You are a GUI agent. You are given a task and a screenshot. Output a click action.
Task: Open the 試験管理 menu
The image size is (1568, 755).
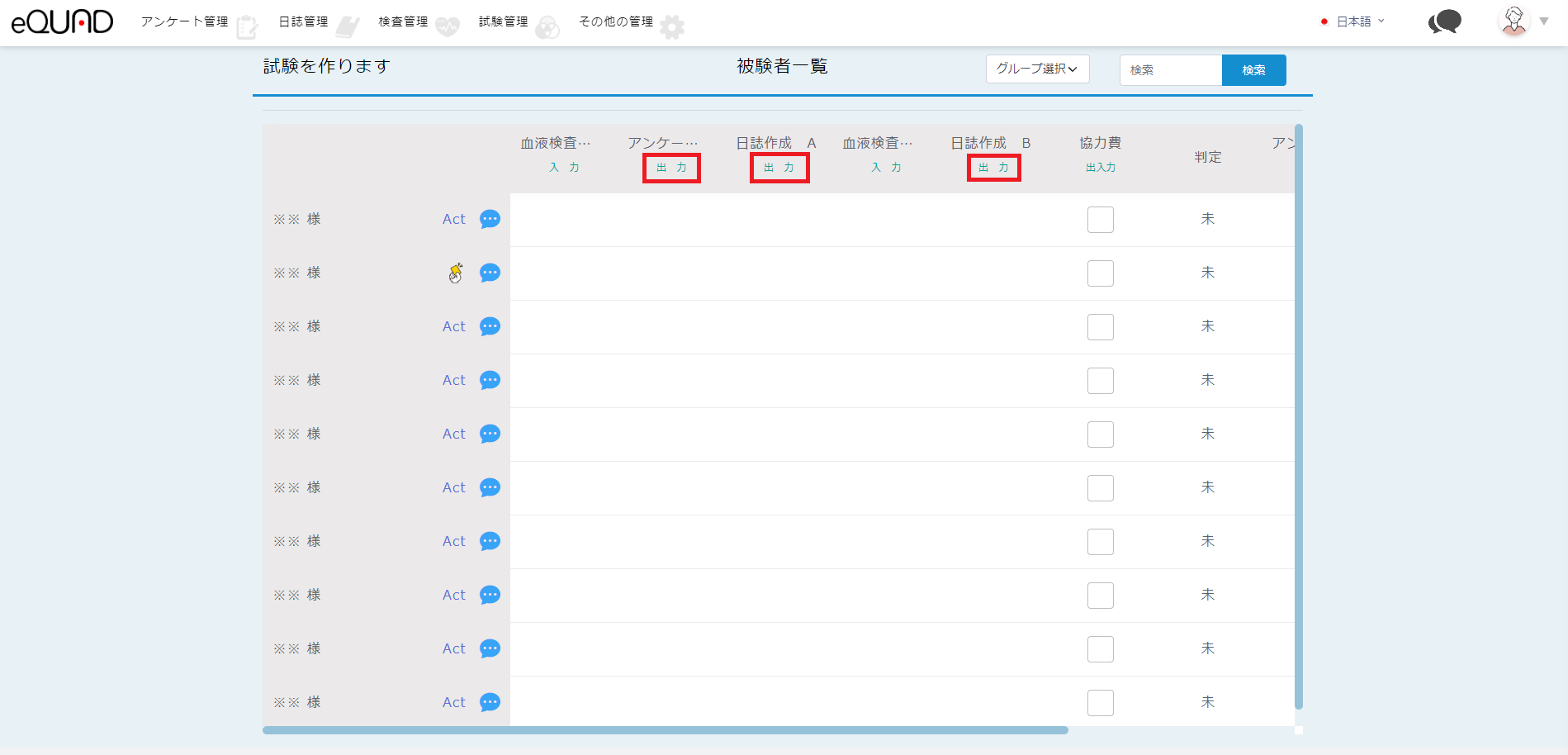pos(504,21)
